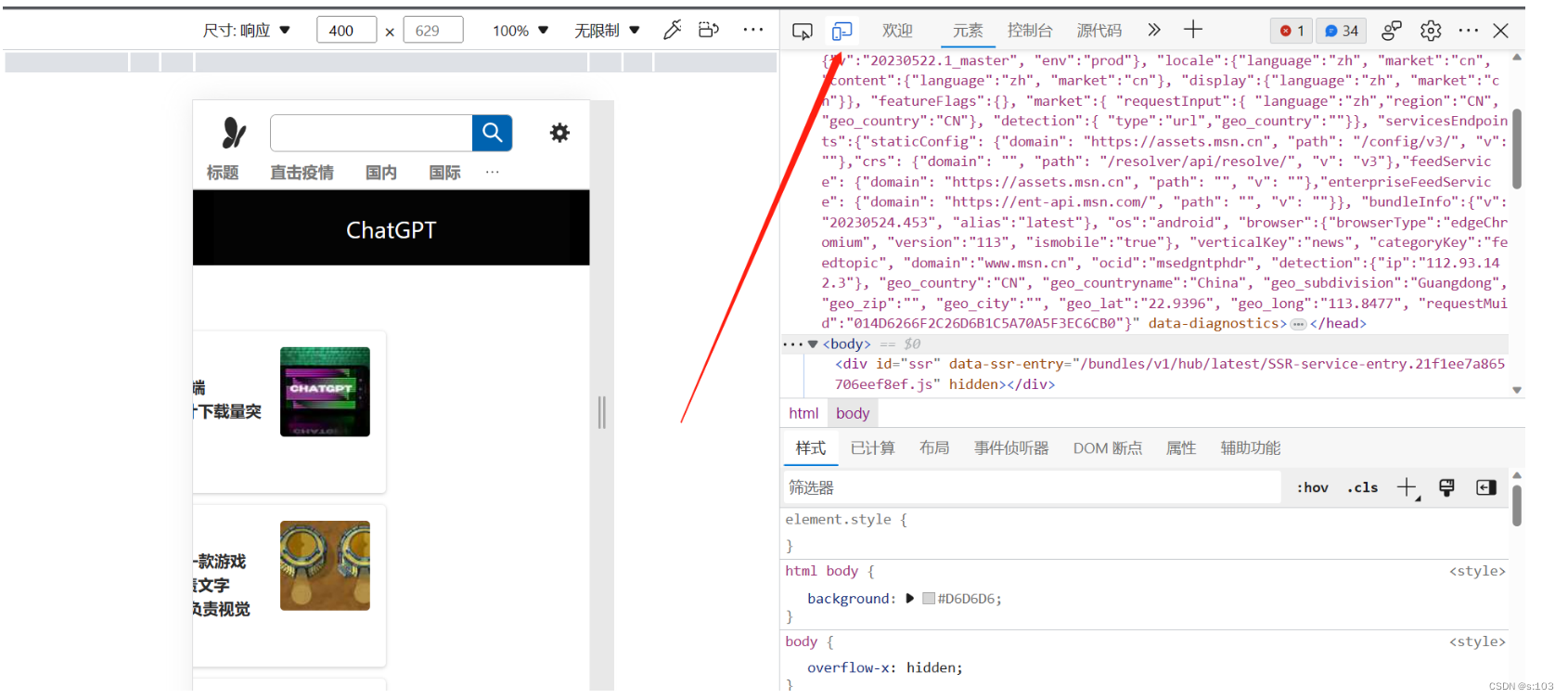Select the div id="ssr" element row
This screenshot has height=699, width=1568.
coord(1145,374)
